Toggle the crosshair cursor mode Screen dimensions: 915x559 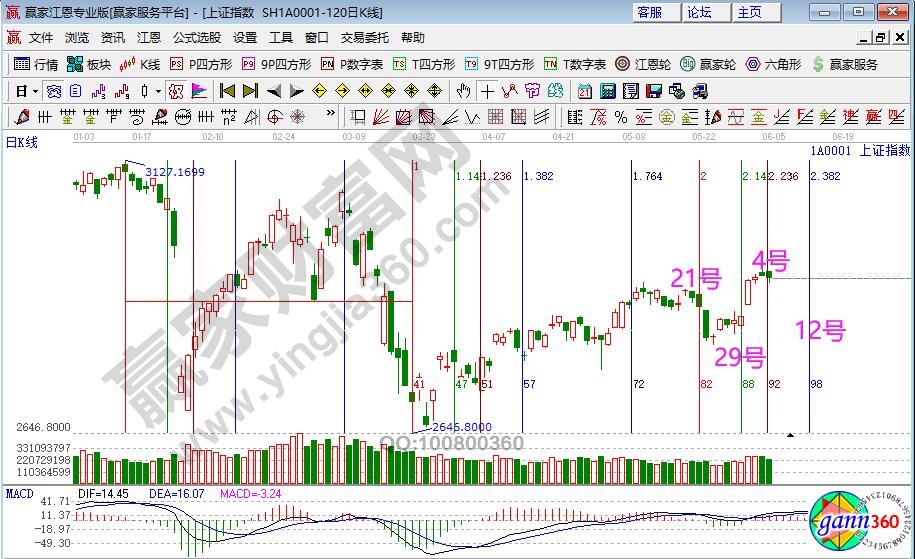(487, 90)
